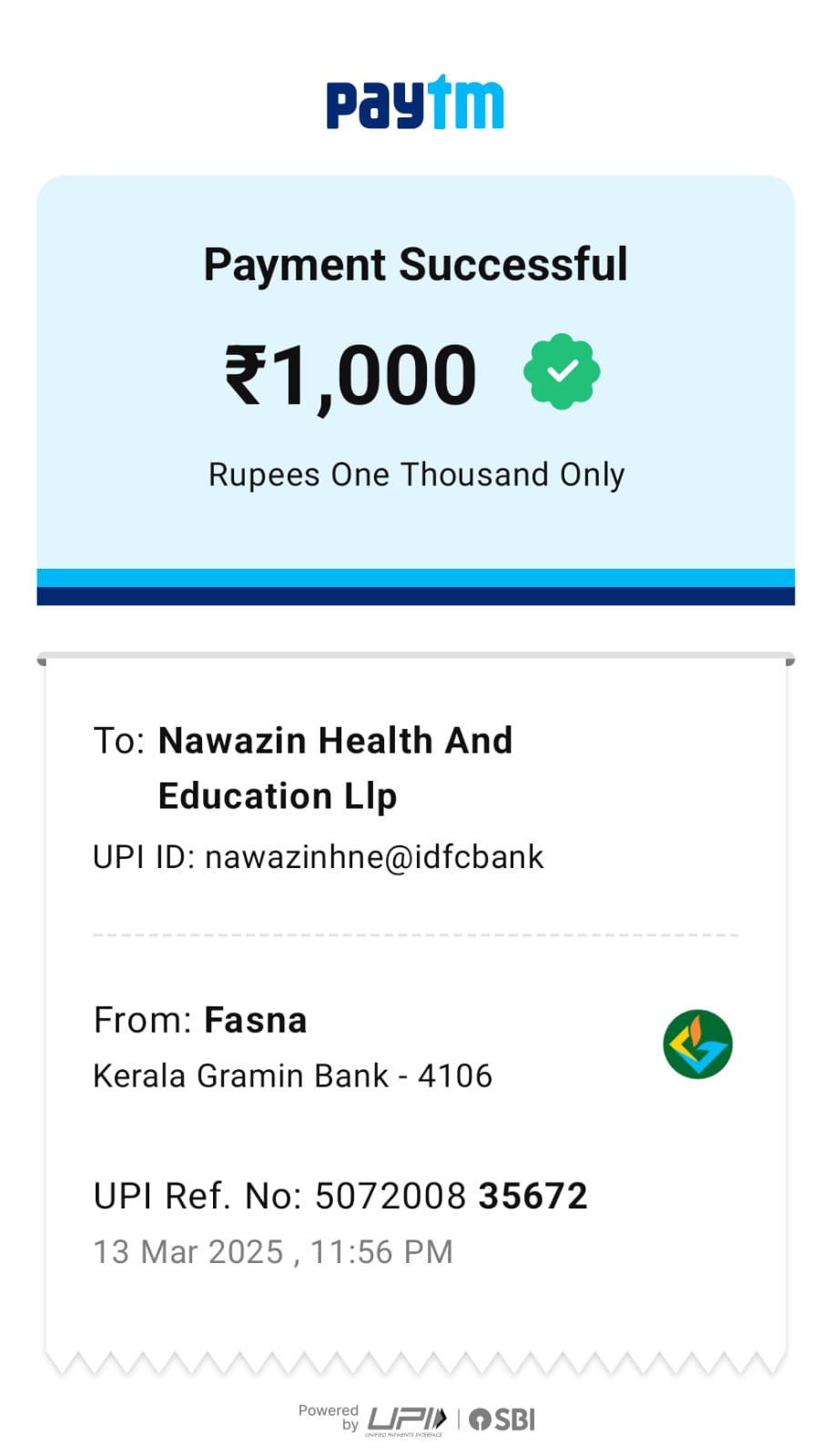Tap the Payment Successful heading
832x1456 pixels.
pos(415,265)
